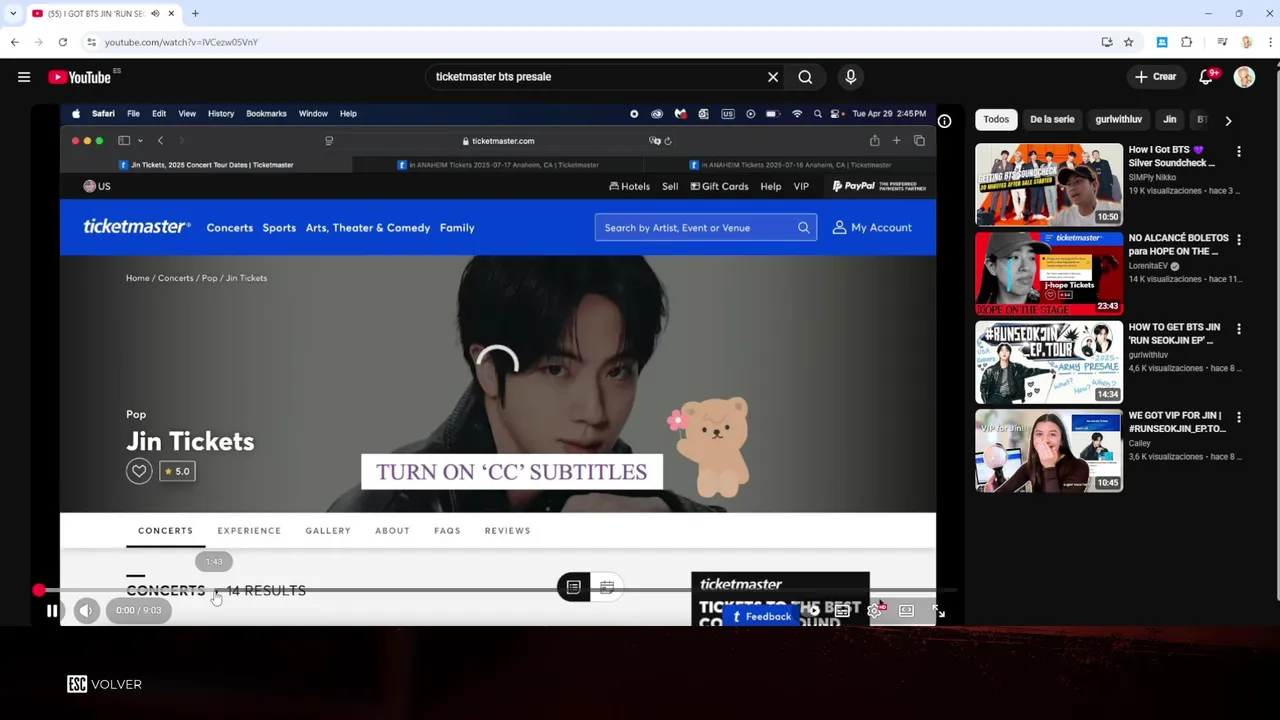Viewport: 1280px width, 720px height.
Task: Click the YouTube search input field
Action: coord(595,77)
